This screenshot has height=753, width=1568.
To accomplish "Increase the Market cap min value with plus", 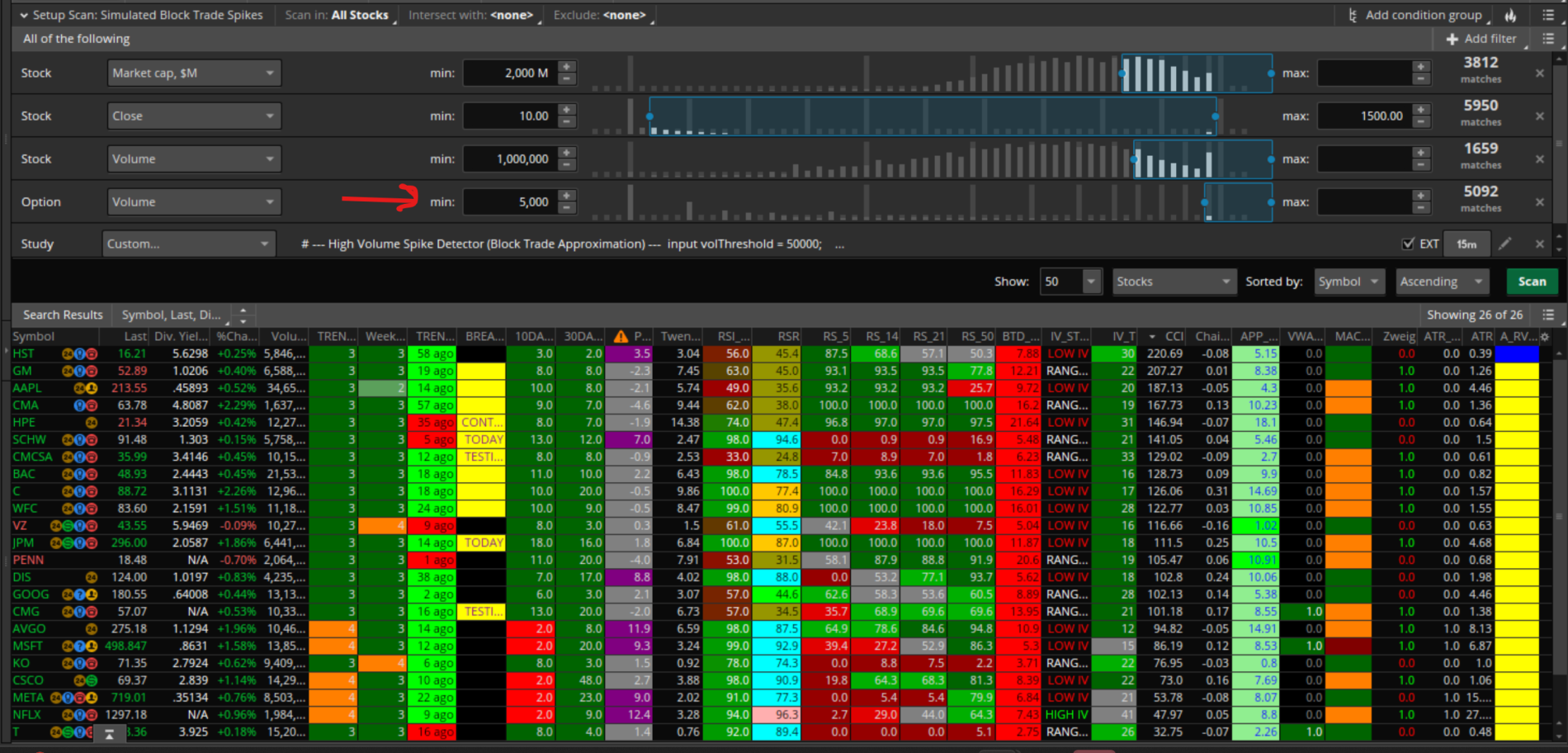I will click(x=567, y=67).
